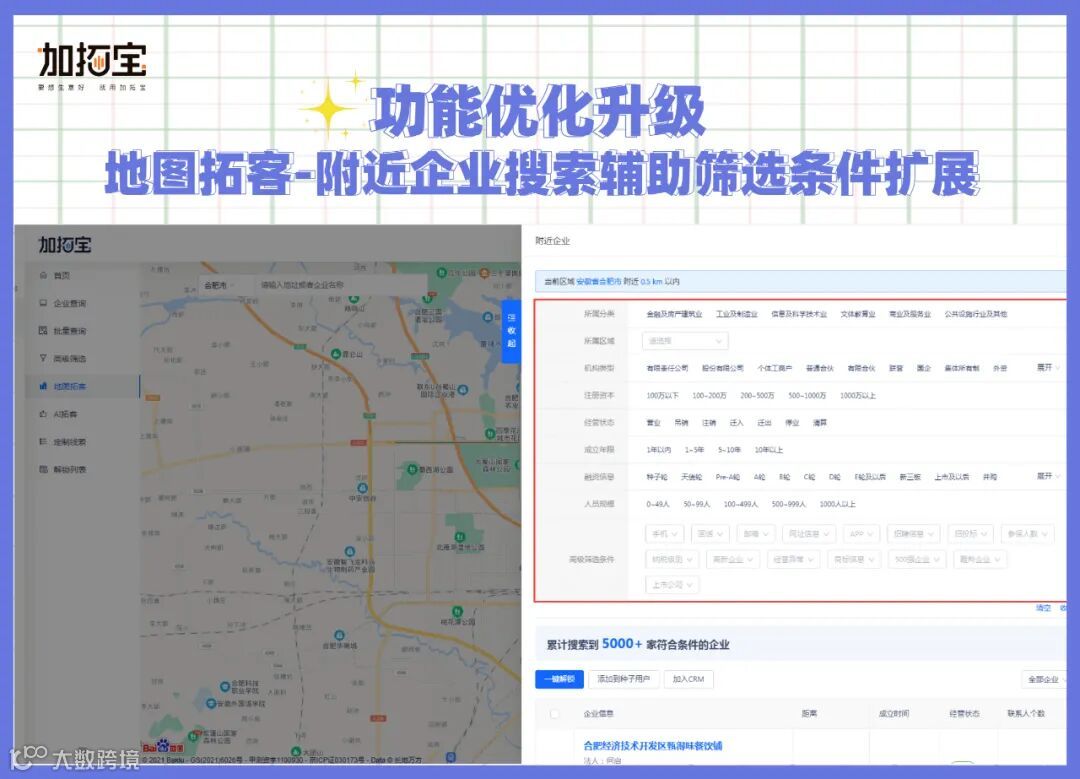This screenshot has width=1080, height=779.
Task: Click the 加拓宝 logo in the app header
Action: pyautogui.click(x=65, y=245)
